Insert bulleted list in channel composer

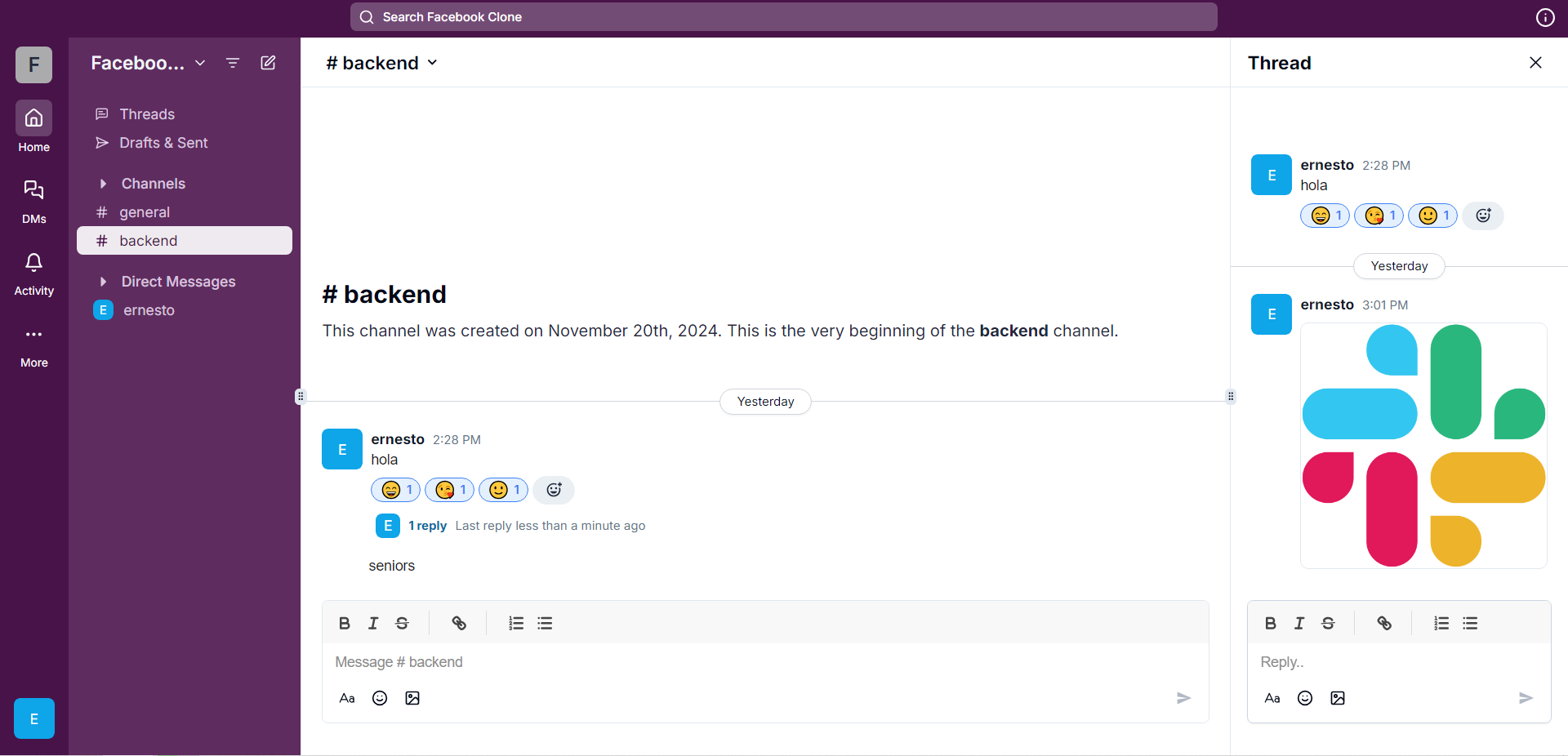545,623
